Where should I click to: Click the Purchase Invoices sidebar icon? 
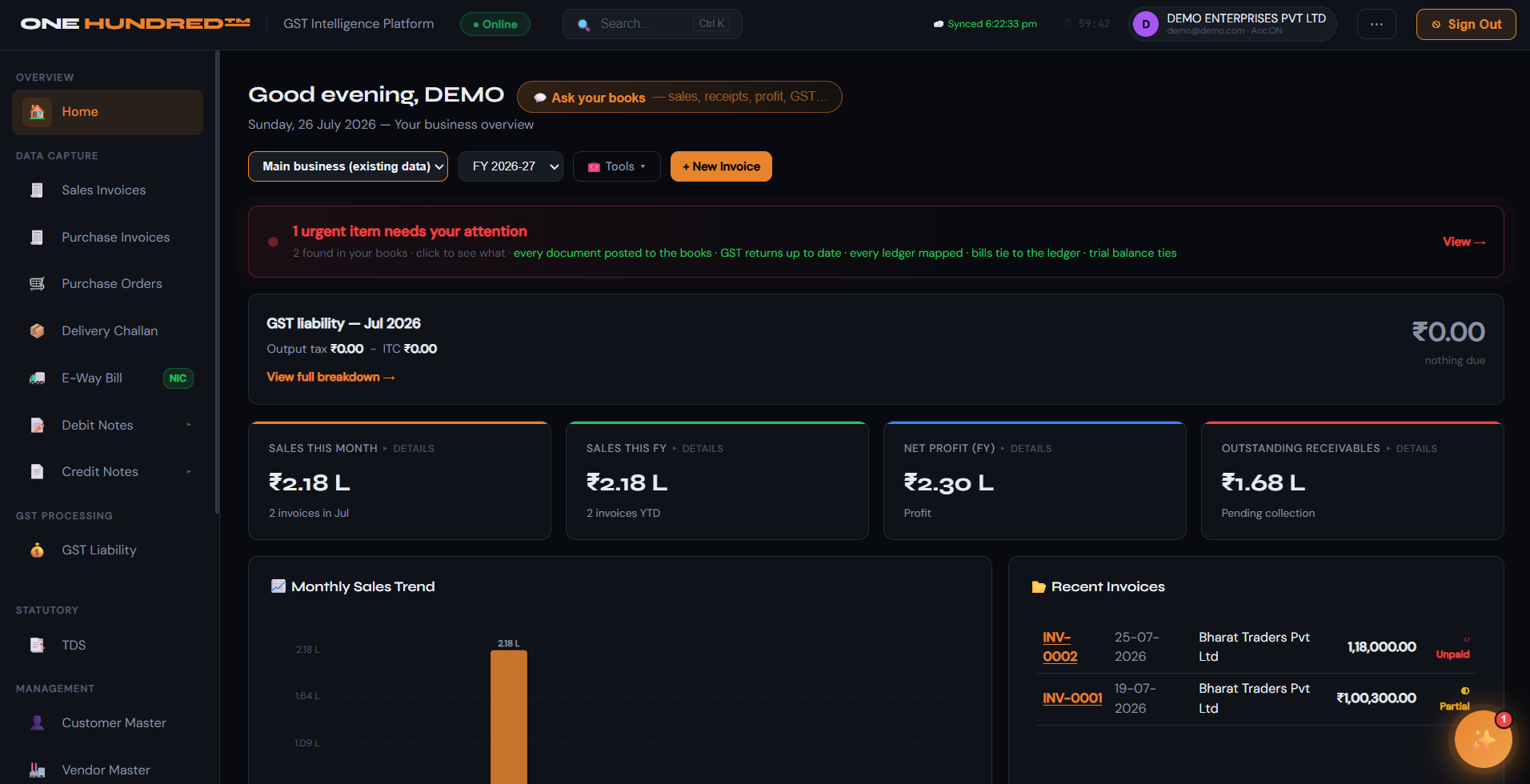click(x=37, y=238)
